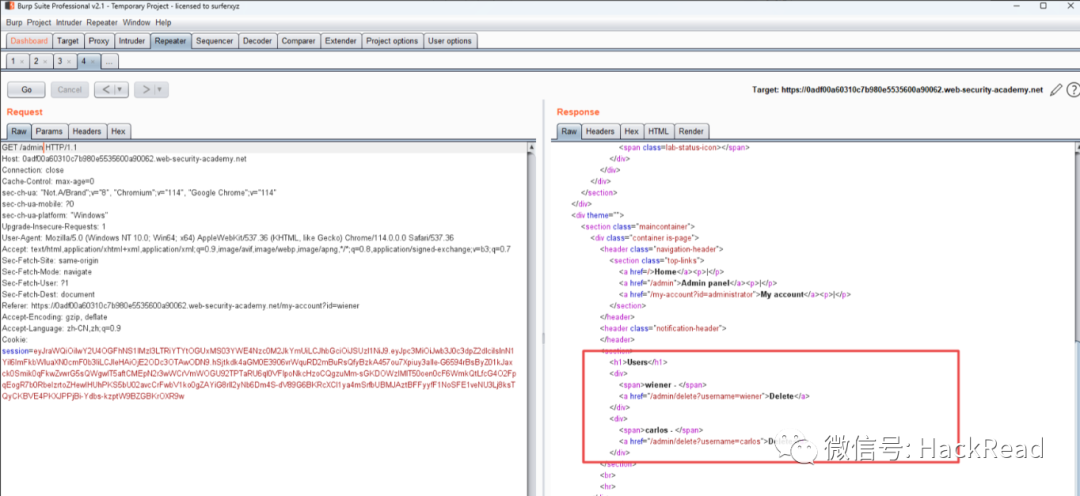Open the Response HTML tab
Image resolution: width=1080 pixels, height=496 pixels.
coord(658,131)
